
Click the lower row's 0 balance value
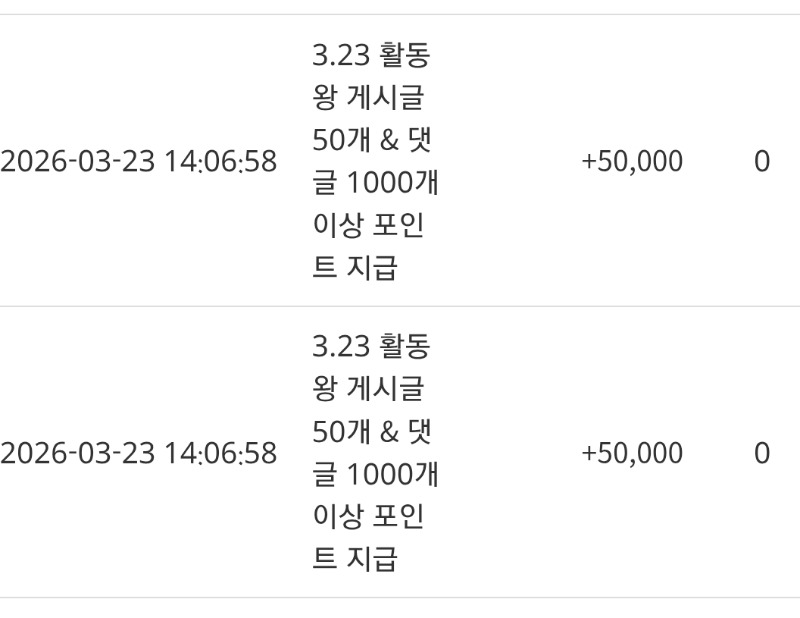click(762, 454)
